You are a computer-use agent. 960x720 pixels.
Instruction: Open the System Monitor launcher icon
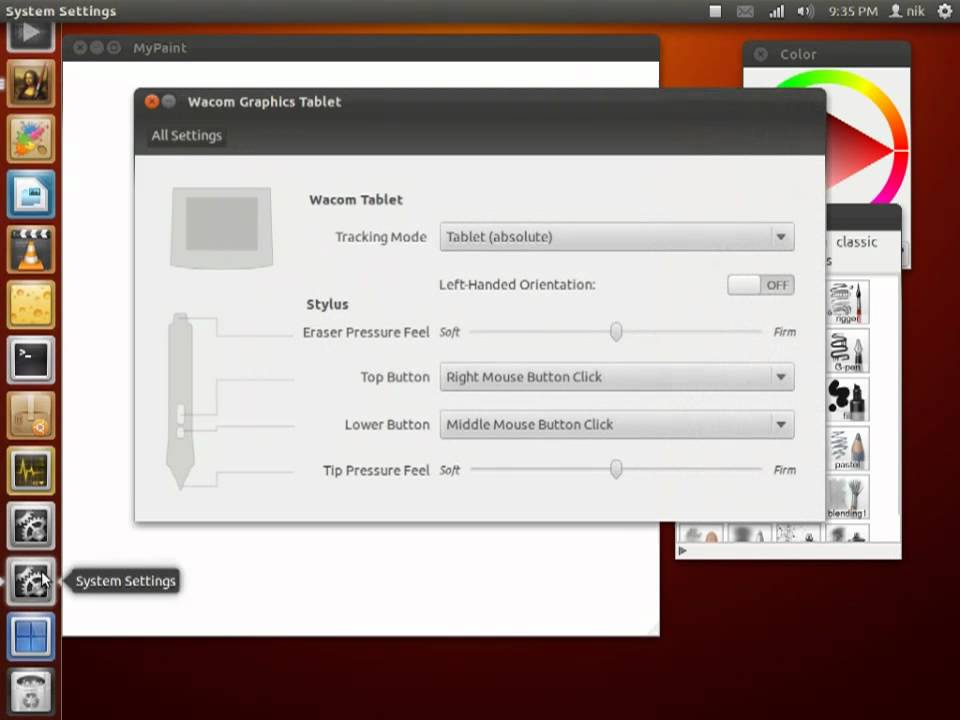pos(31,470)
